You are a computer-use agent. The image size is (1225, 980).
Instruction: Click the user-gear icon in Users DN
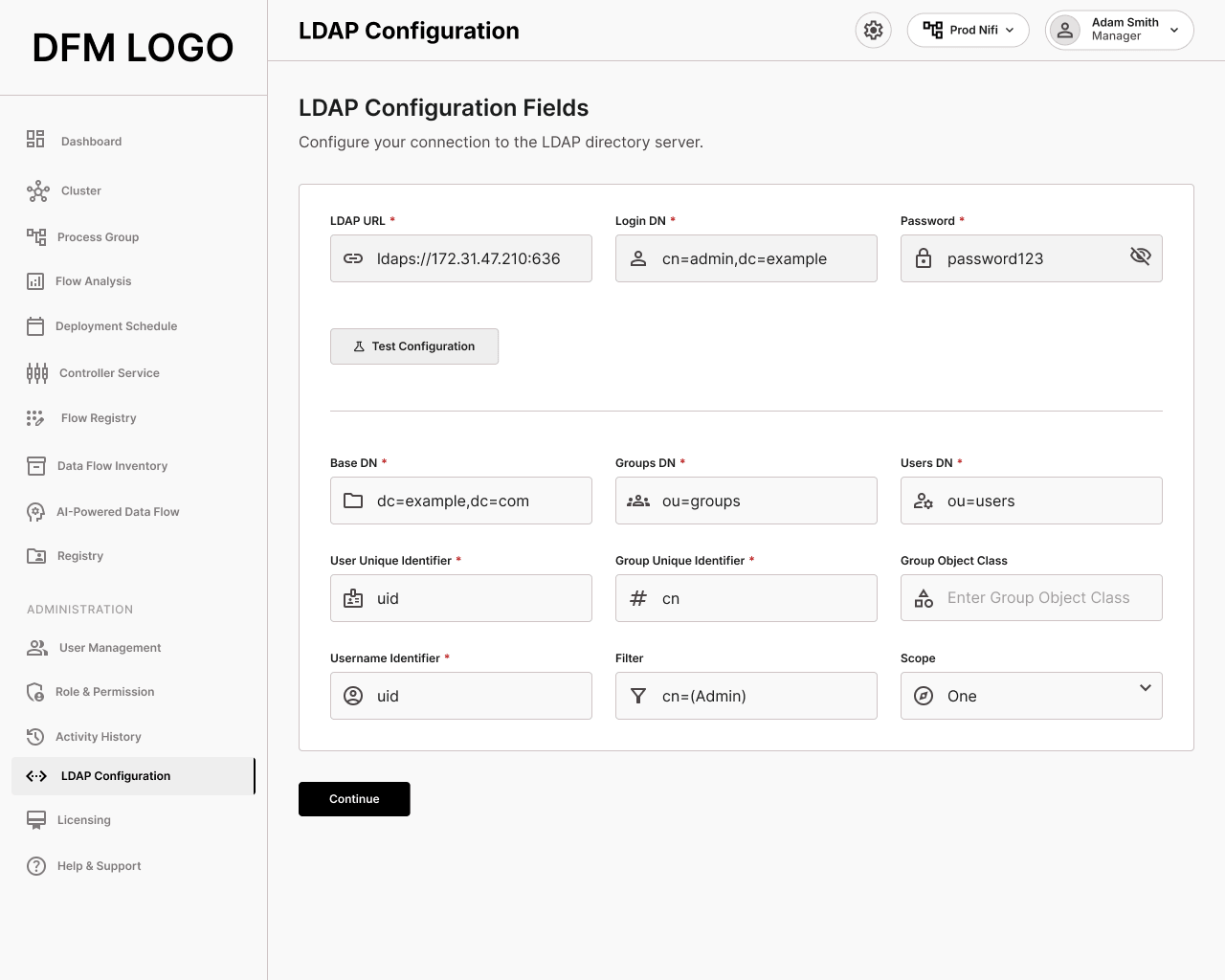tap(924, 501)
